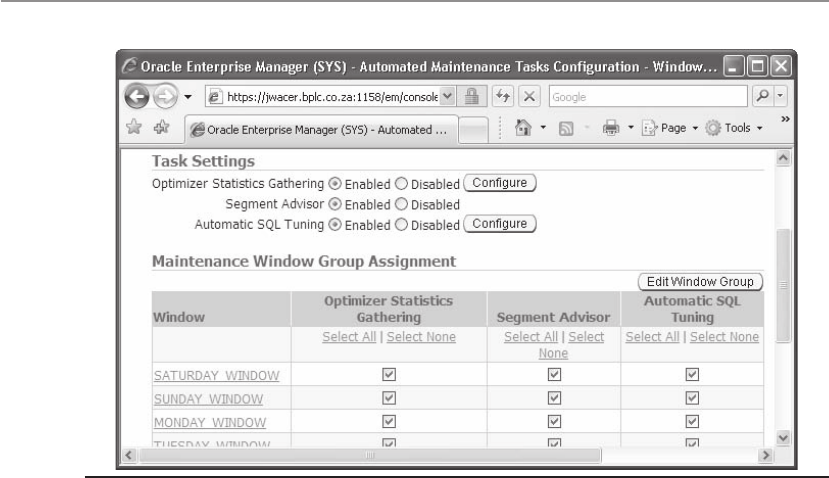Open the SATURDAY_WINDOW link

coord(217,375)
